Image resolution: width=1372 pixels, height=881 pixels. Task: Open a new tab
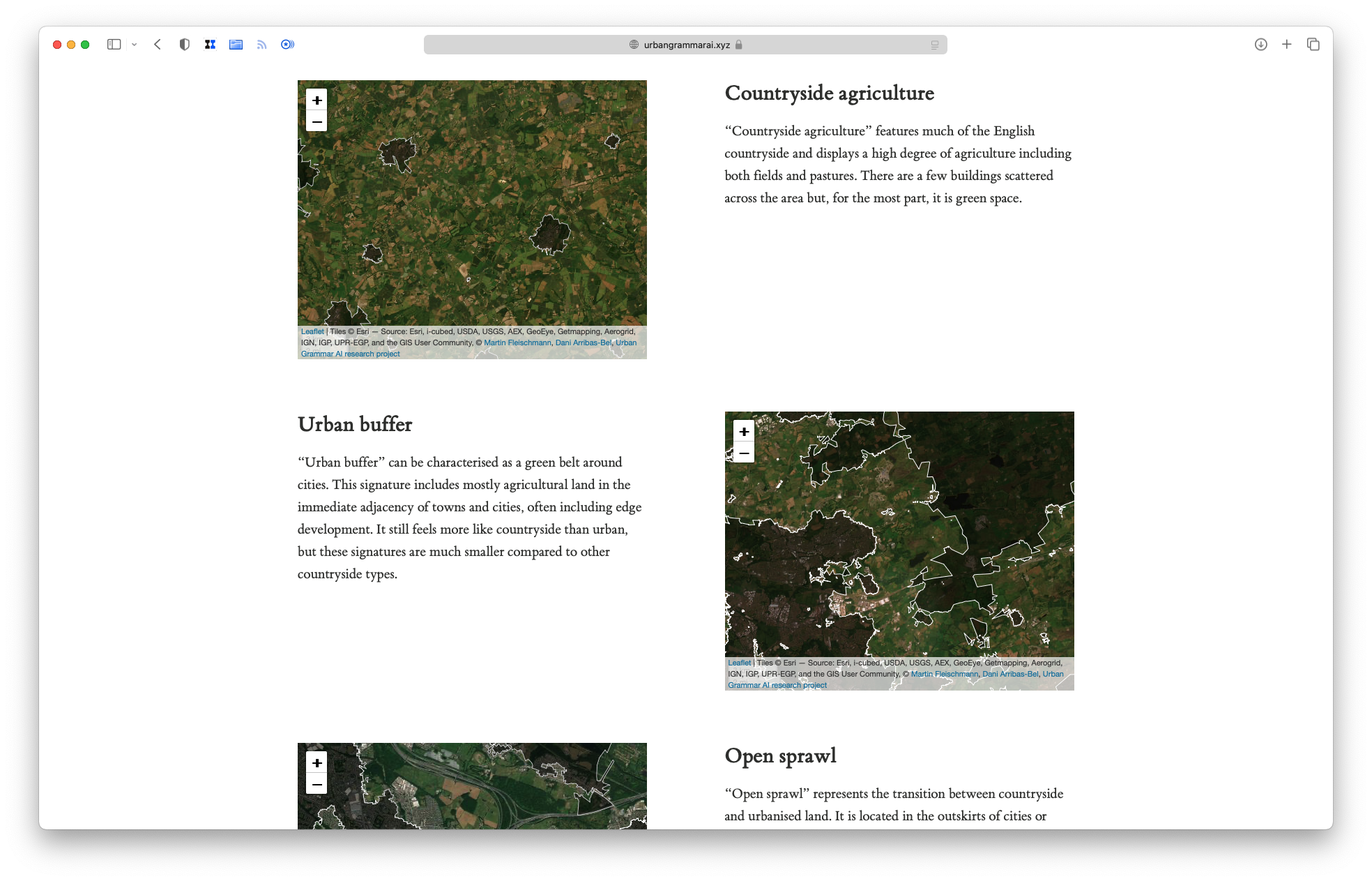point(1287,45)
